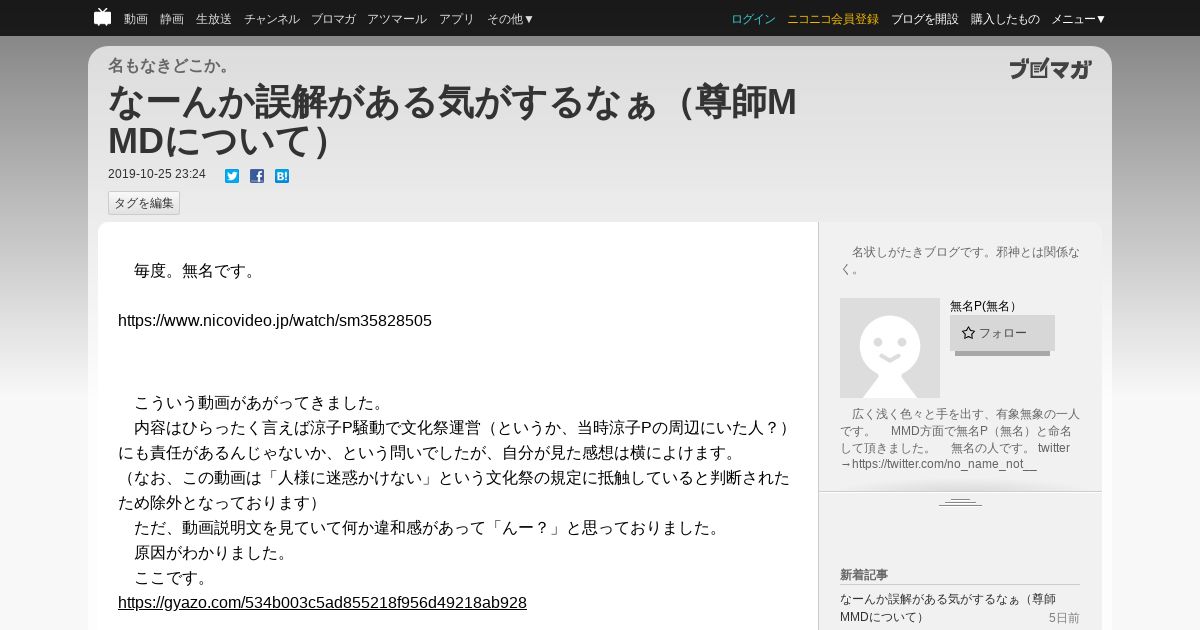Expand the その他▼ dropdown
The width and height of the screenshot is (1200, 630).
511,19
